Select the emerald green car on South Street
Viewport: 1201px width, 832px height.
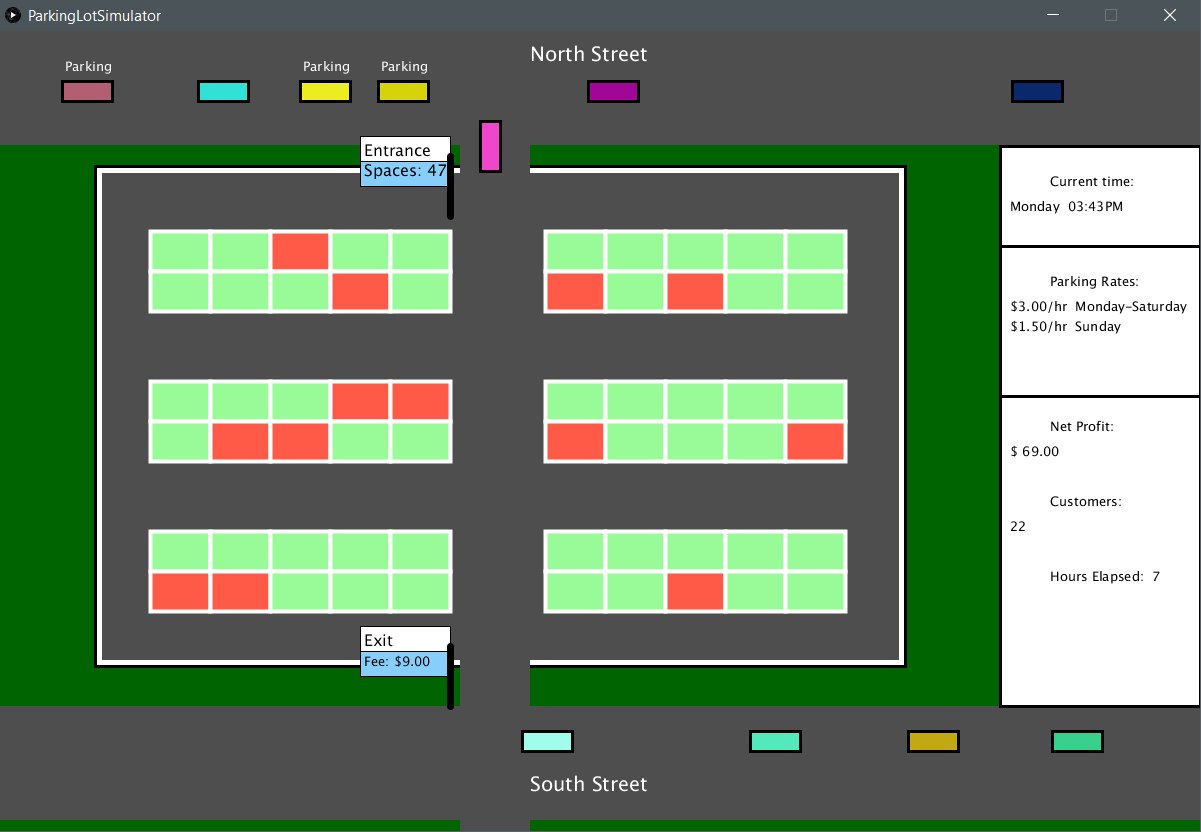[x=1077, y=741]
